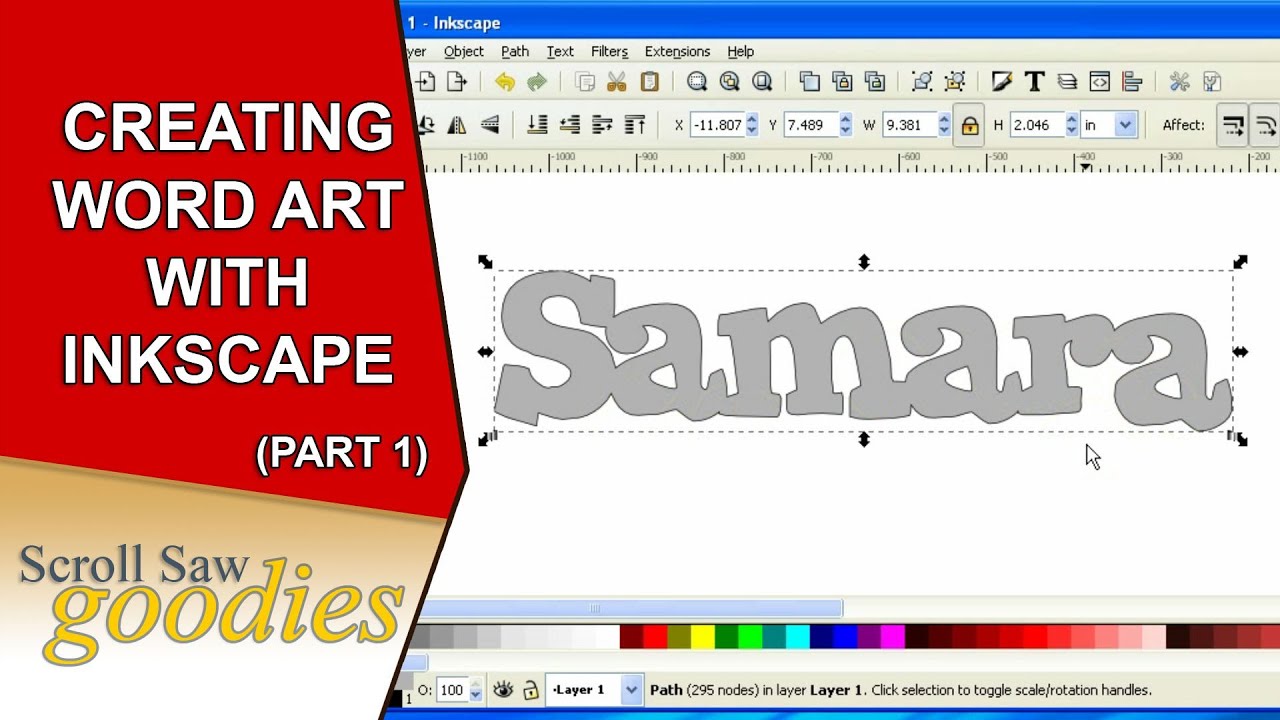The height and width of the screenshot is (720, 1280).
Task: Click the opacity spinner arrows
Action: [x=475, y=690]
